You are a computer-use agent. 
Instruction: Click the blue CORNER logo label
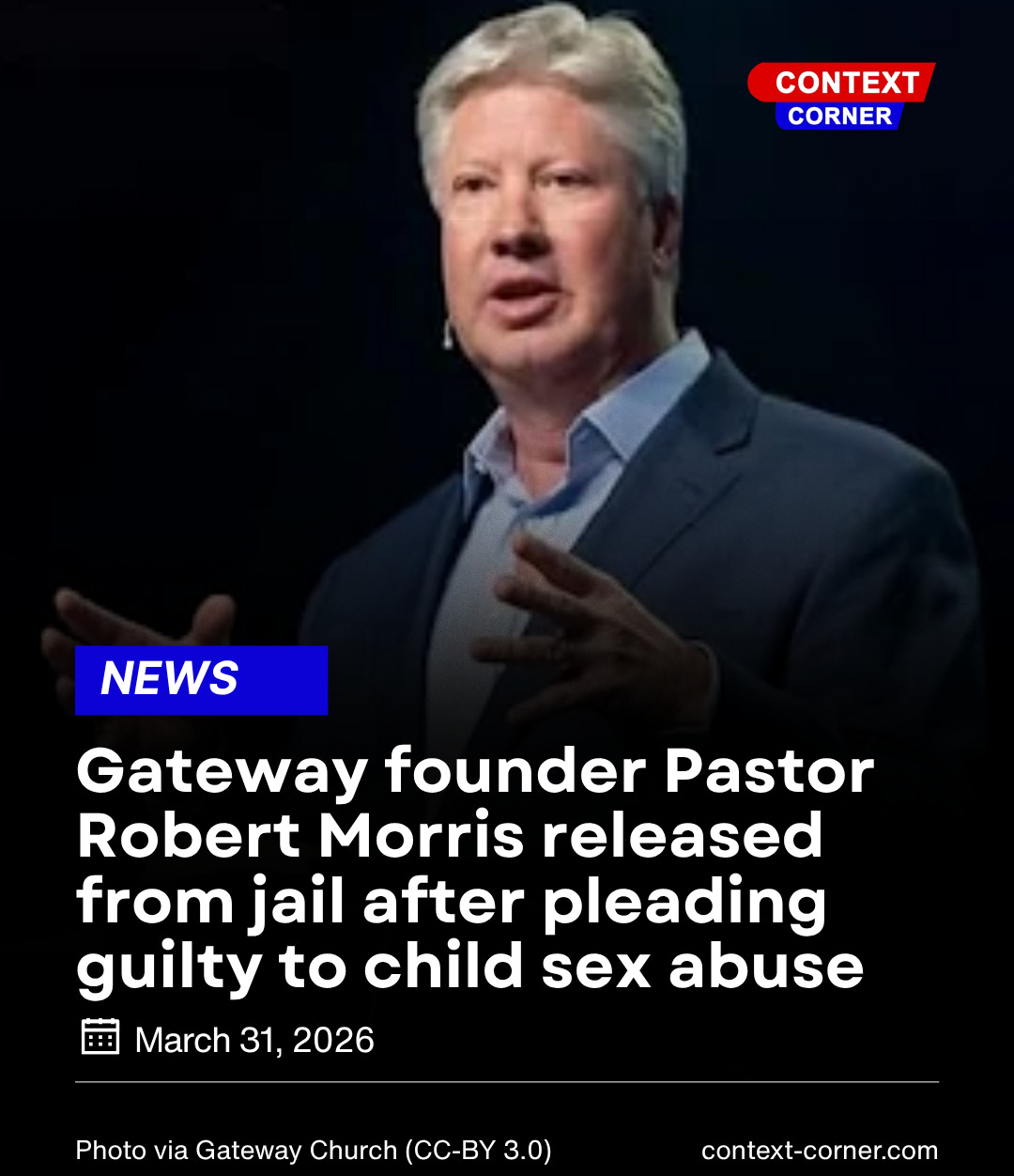click(839, 116)
